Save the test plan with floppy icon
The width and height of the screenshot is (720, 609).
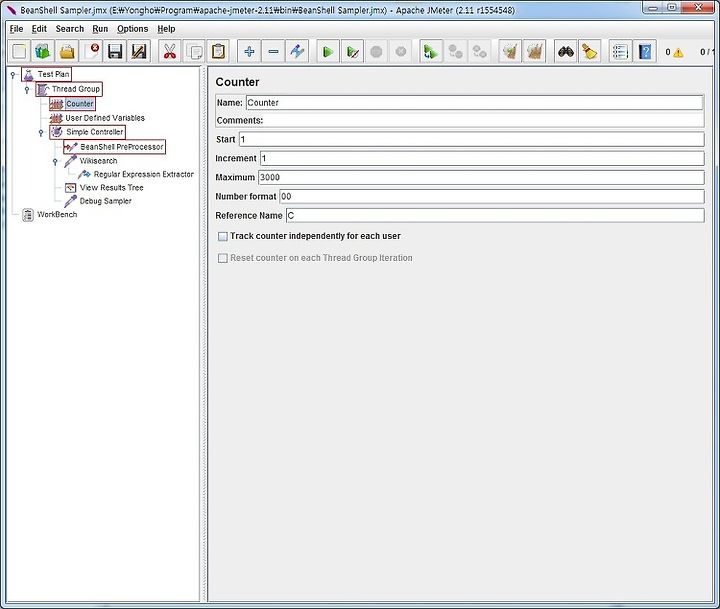[x=115, y=51]
